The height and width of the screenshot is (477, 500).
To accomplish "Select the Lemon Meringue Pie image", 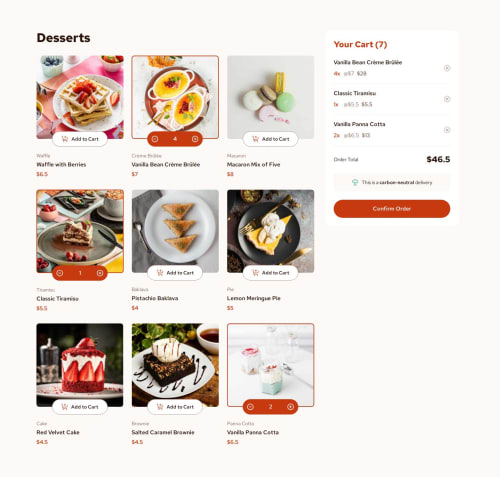I will click(270, 231).
